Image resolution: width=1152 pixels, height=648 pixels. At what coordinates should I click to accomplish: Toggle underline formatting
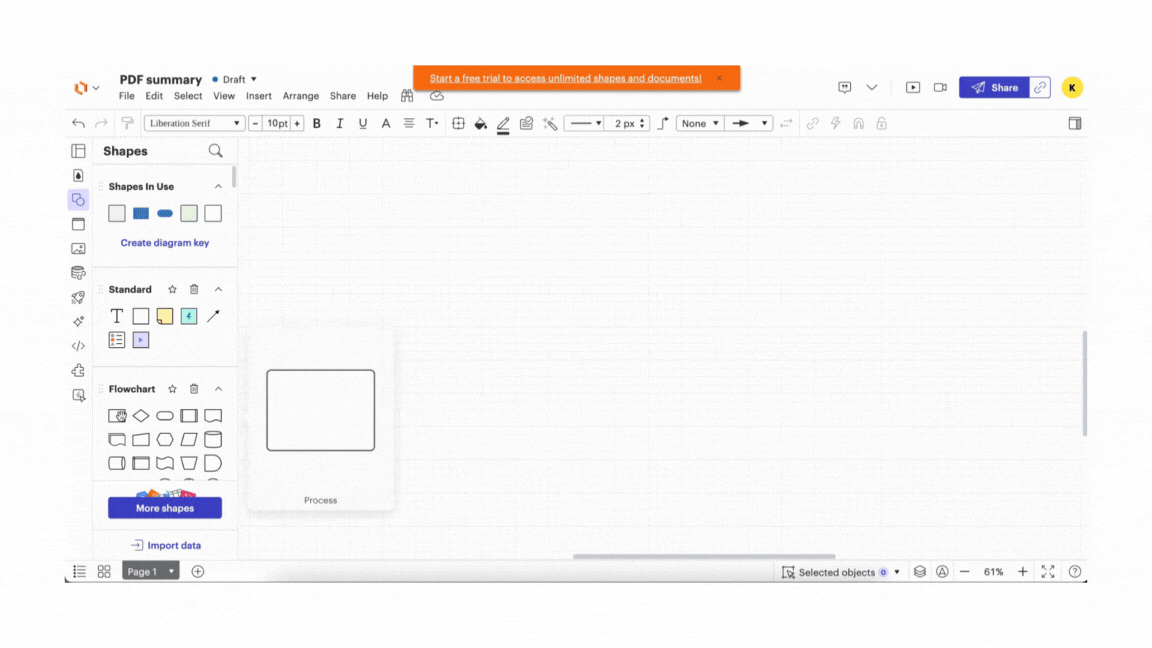[363, 123]
